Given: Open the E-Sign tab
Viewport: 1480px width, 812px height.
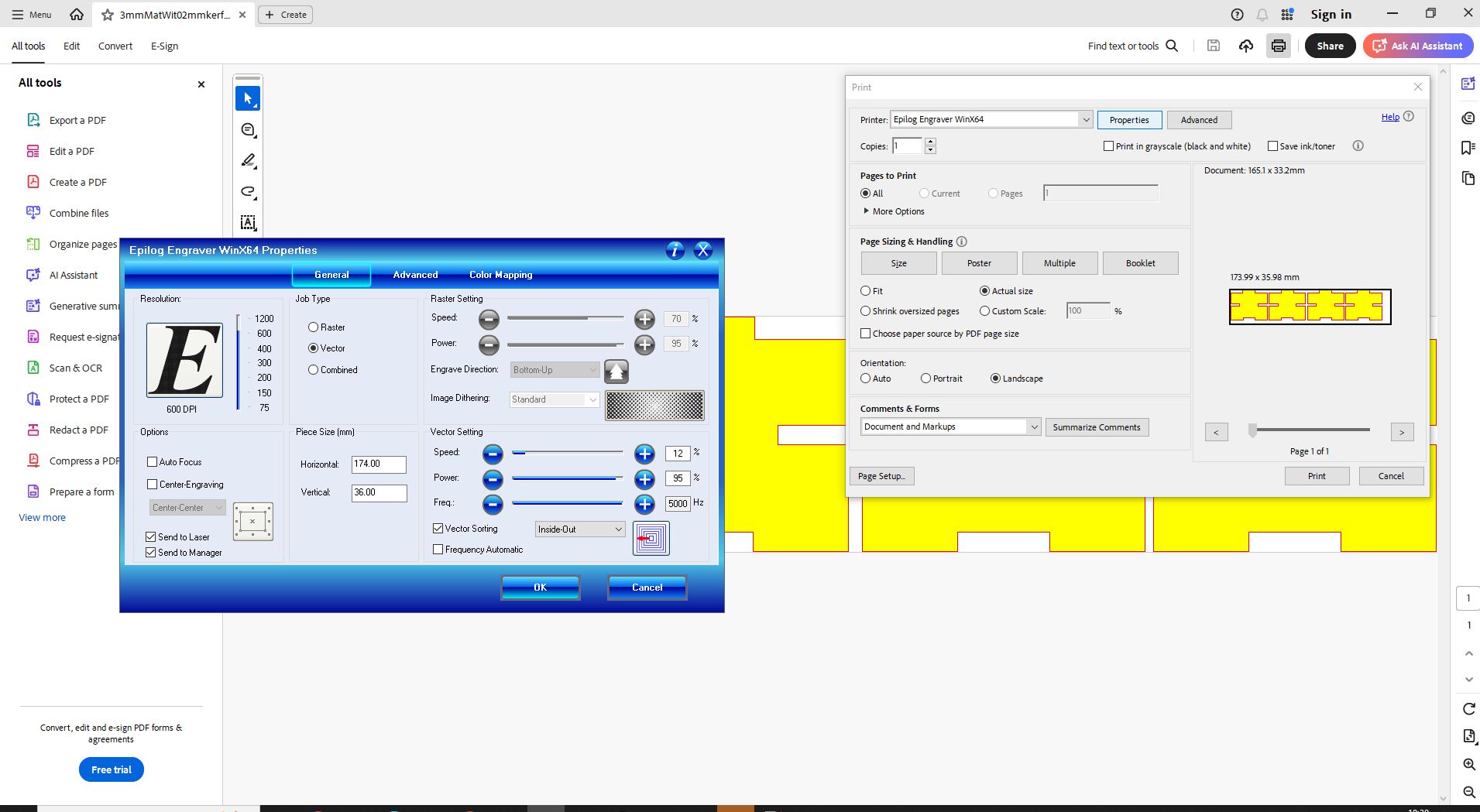Looking at the screenshot, I should coord(164,46).
